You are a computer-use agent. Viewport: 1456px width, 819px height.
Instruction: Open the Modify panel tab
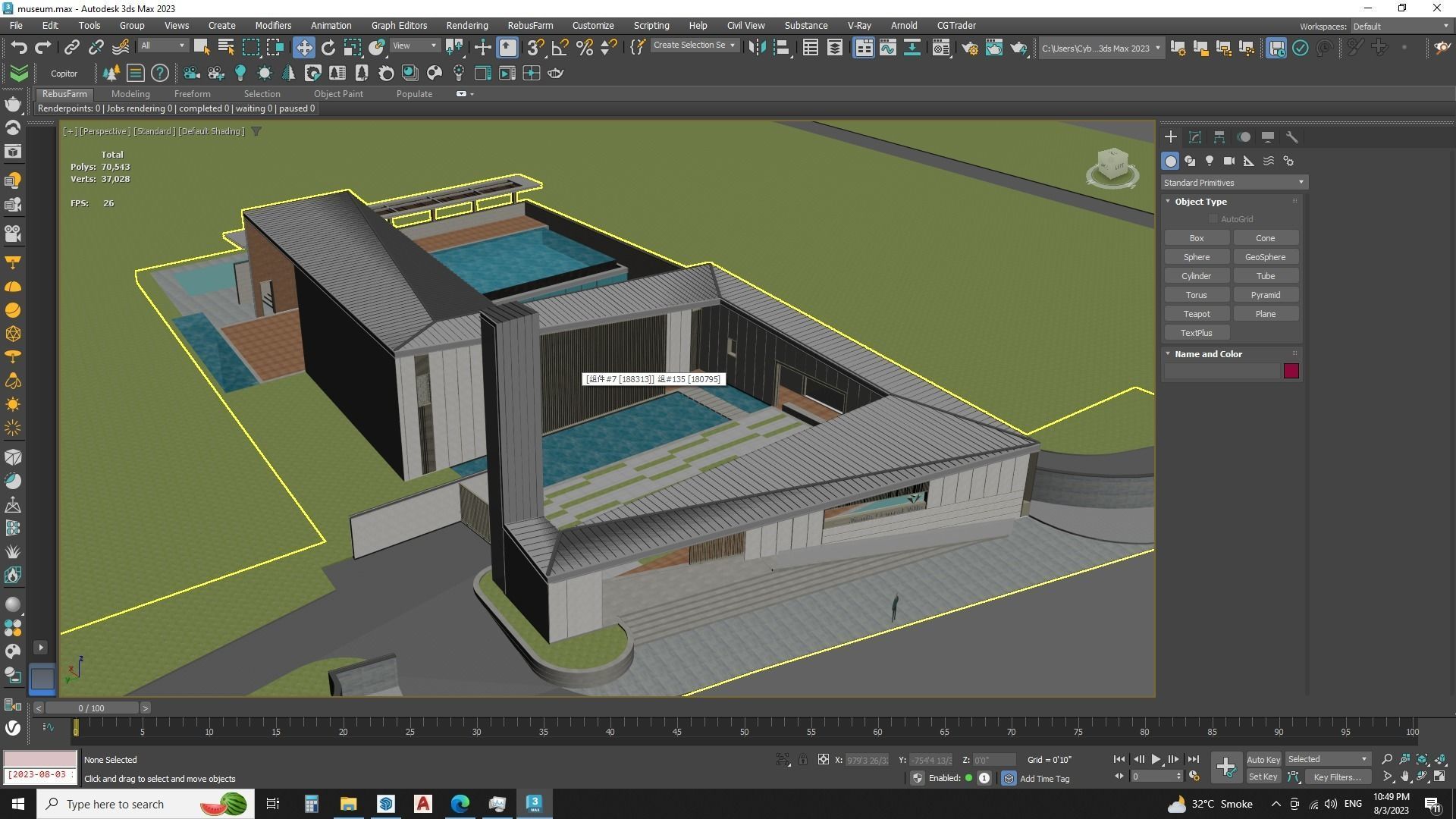click(x=1195, y=137)
